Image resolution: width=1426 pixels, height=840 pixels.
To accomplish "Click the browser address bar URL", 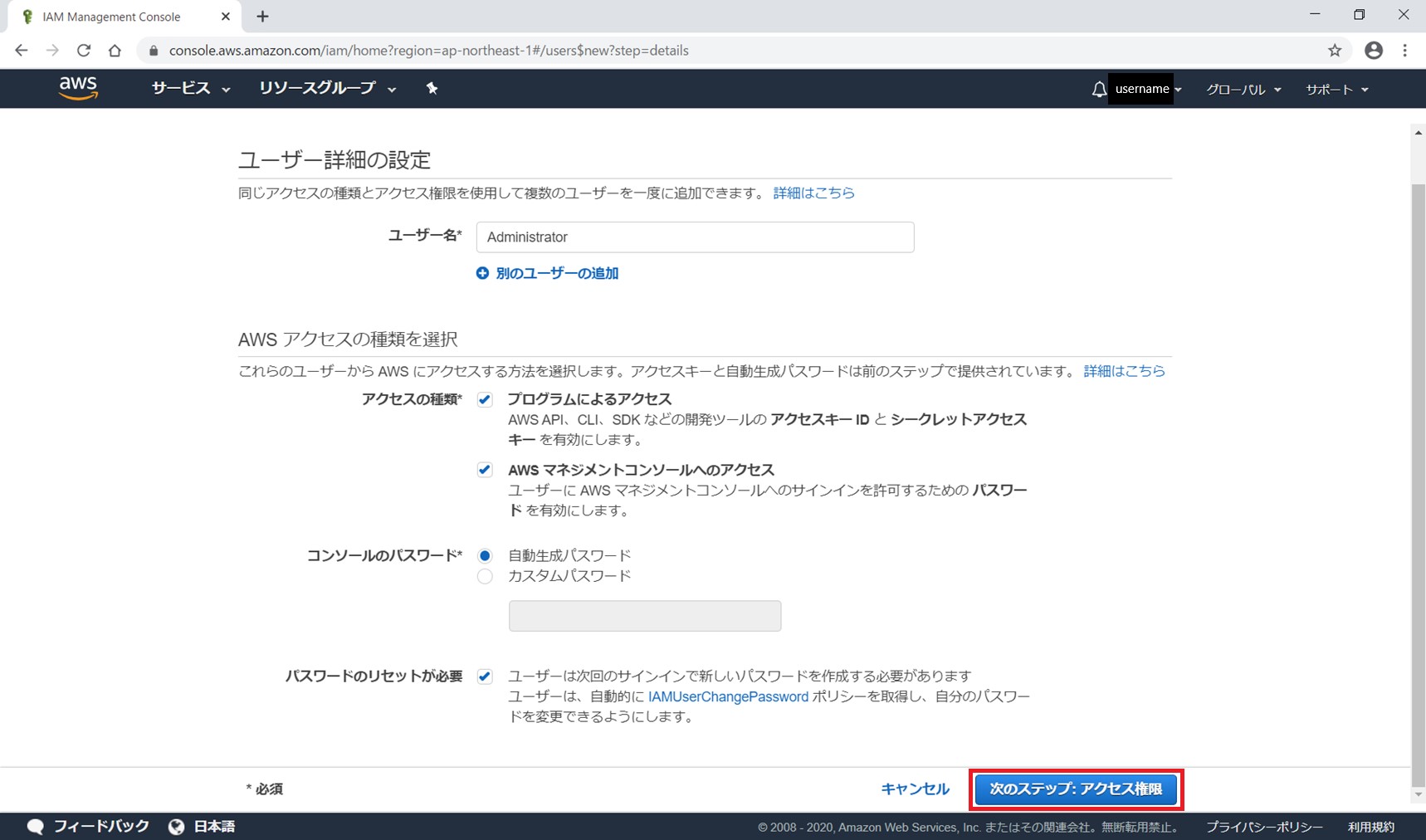I will [429, 51].
